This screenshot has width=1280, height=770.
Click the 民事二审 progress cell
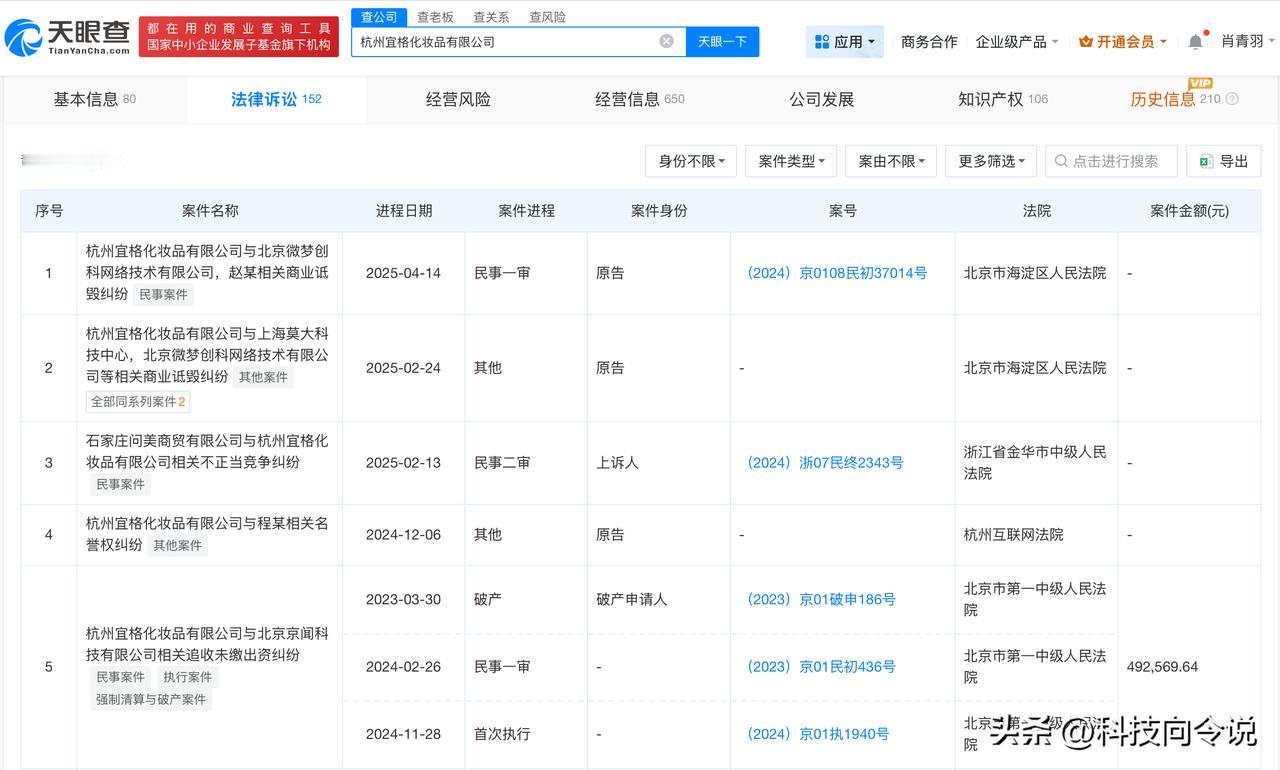pyautogui.click(x=502, y=463)
